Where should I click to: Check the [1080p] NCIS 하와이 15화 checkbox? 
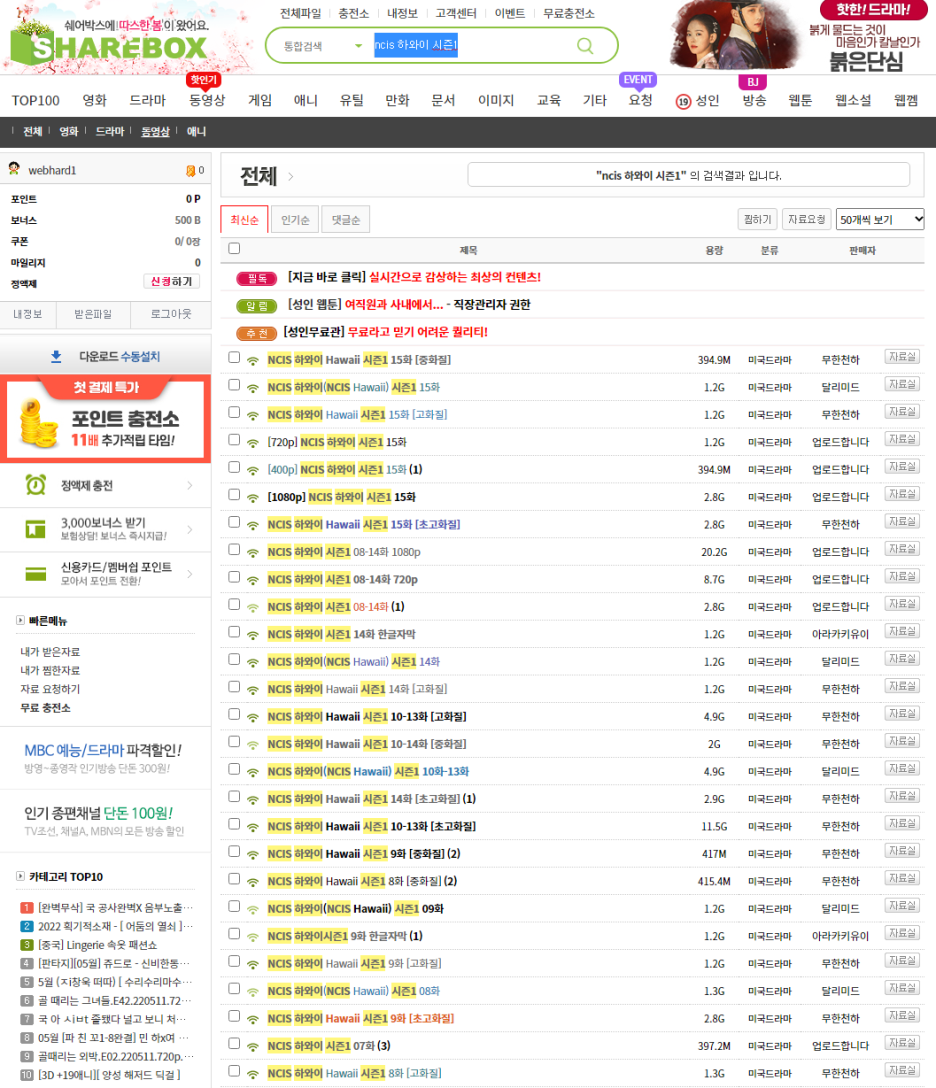[x=234, y=495]
